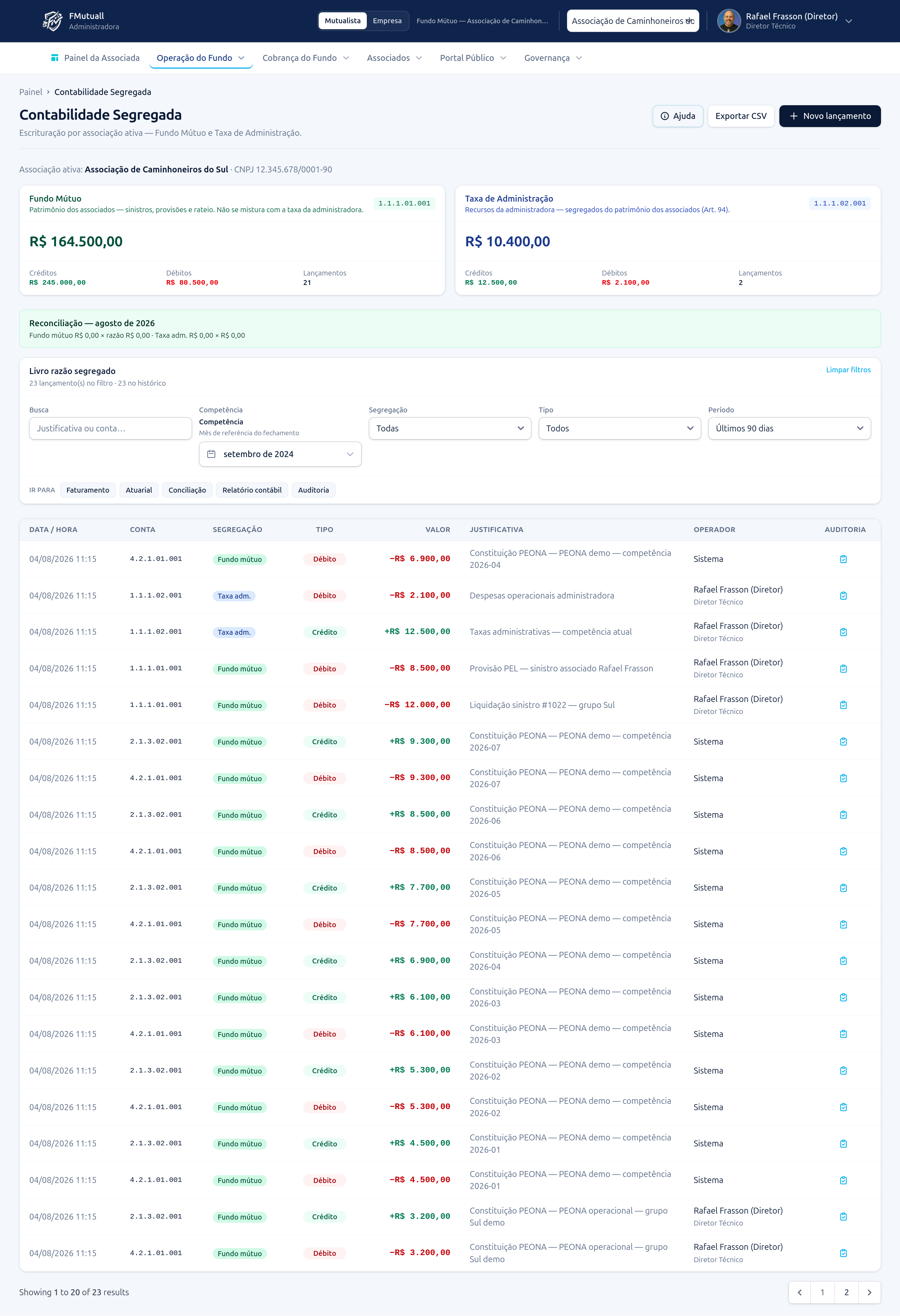
Task: Expand the Operação do Fundo menu
Action: [x=201, y=58]
